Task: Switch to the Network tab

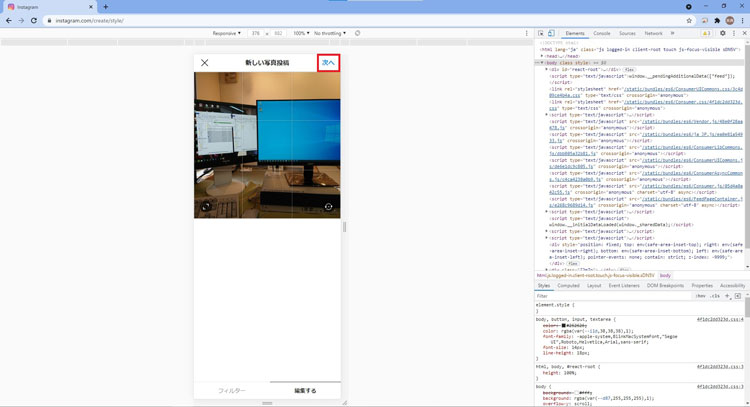Action: click(653, 33)
